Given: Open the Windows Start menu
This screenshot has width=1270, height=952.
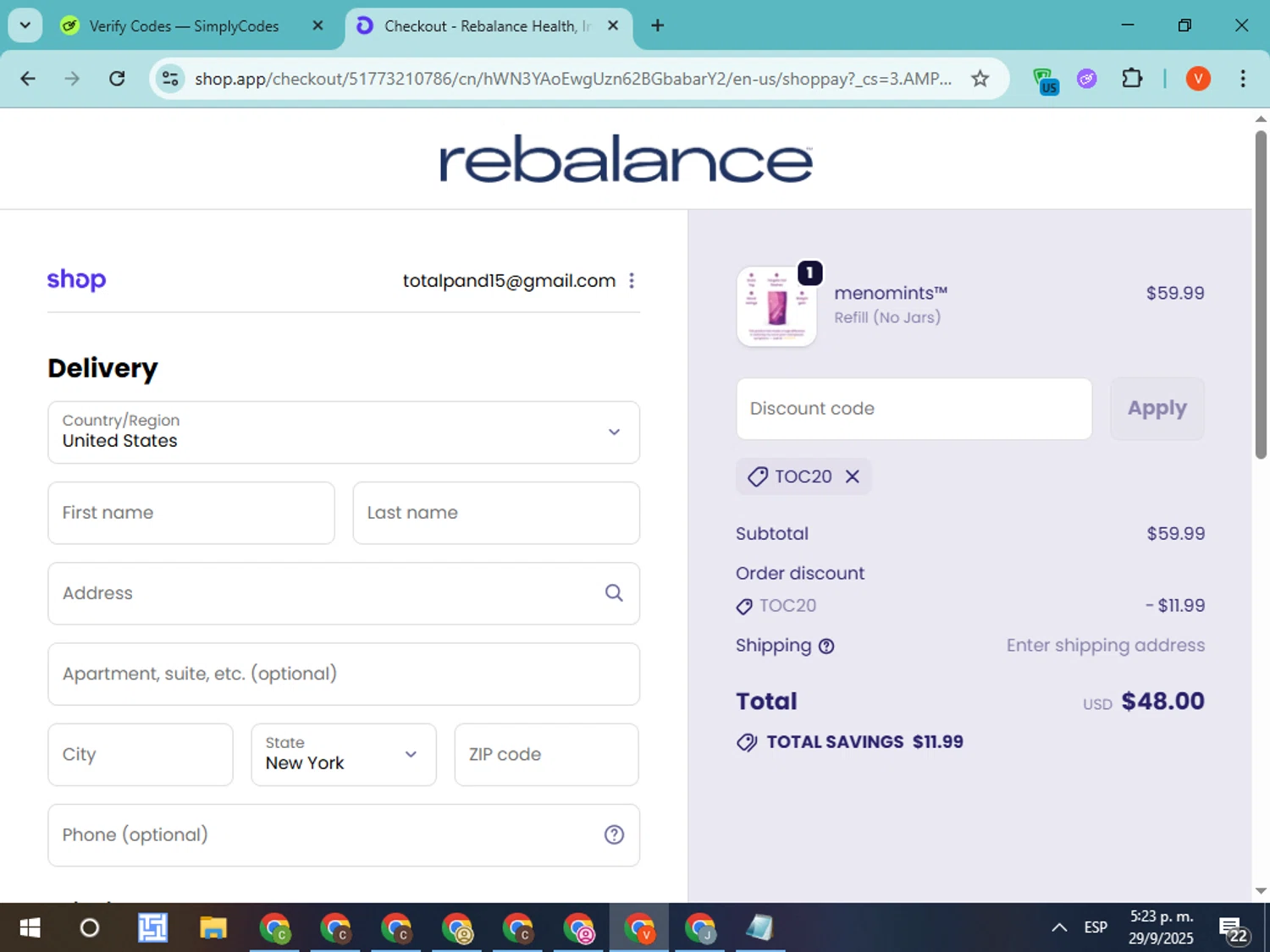Looking at the screenshot, I should click(x=30, y=928).
